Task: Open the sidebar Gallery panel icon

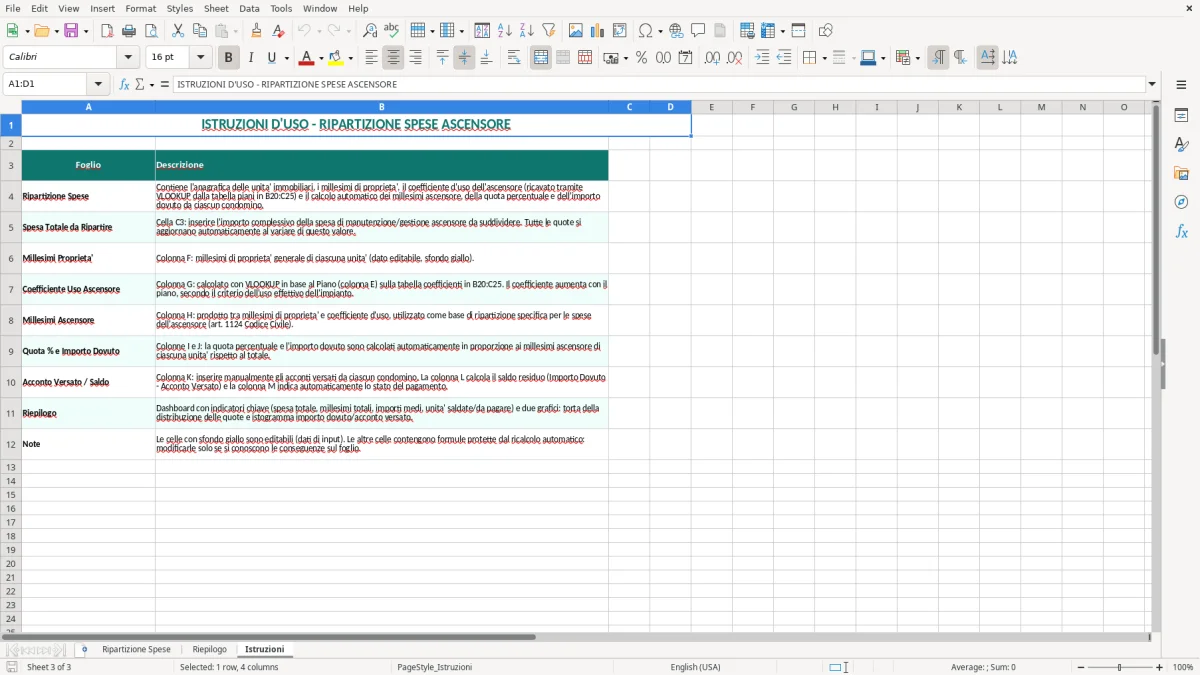Action: point(1181,173)
